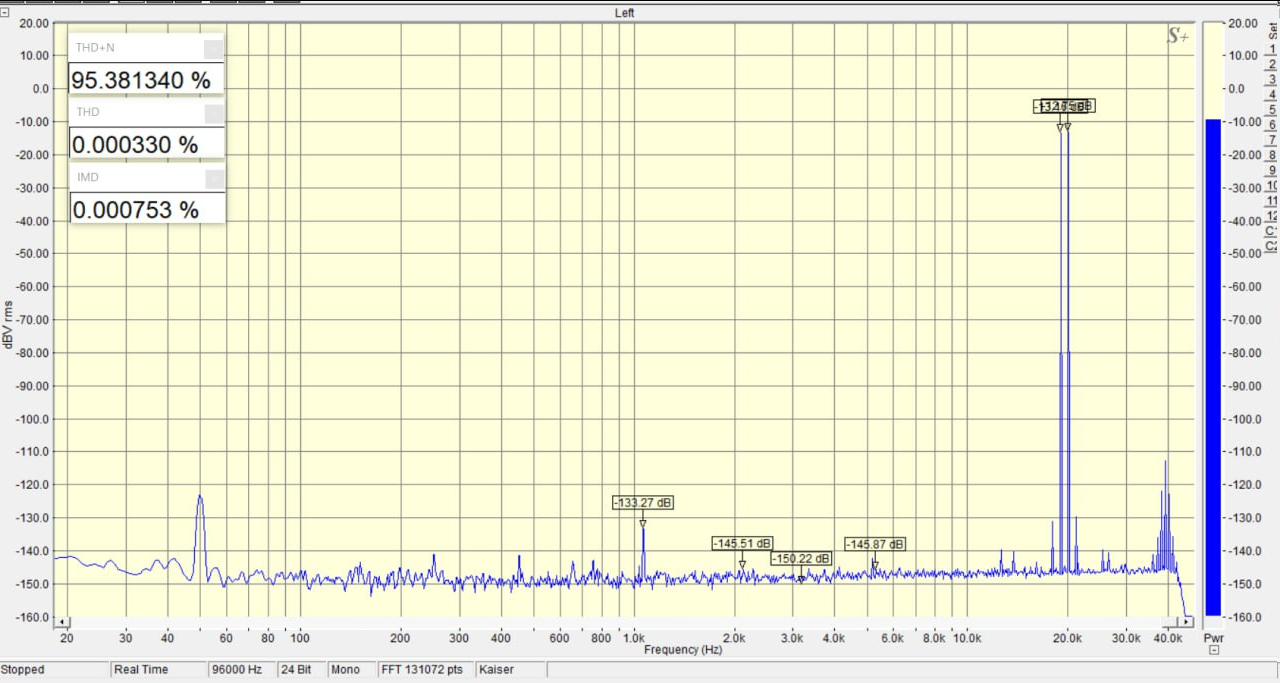Click the THD+N title label
The height and width of the screenshot is (683, 1280).
click(x=95, y=48)
